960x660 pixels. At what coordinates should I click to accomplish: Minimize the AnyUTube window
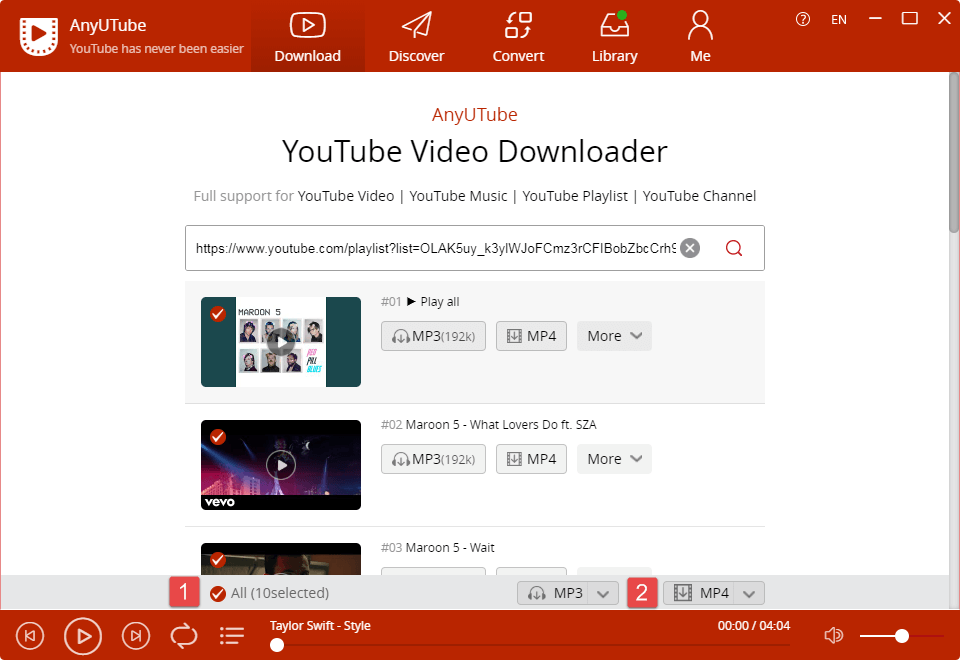click(875, 19)
